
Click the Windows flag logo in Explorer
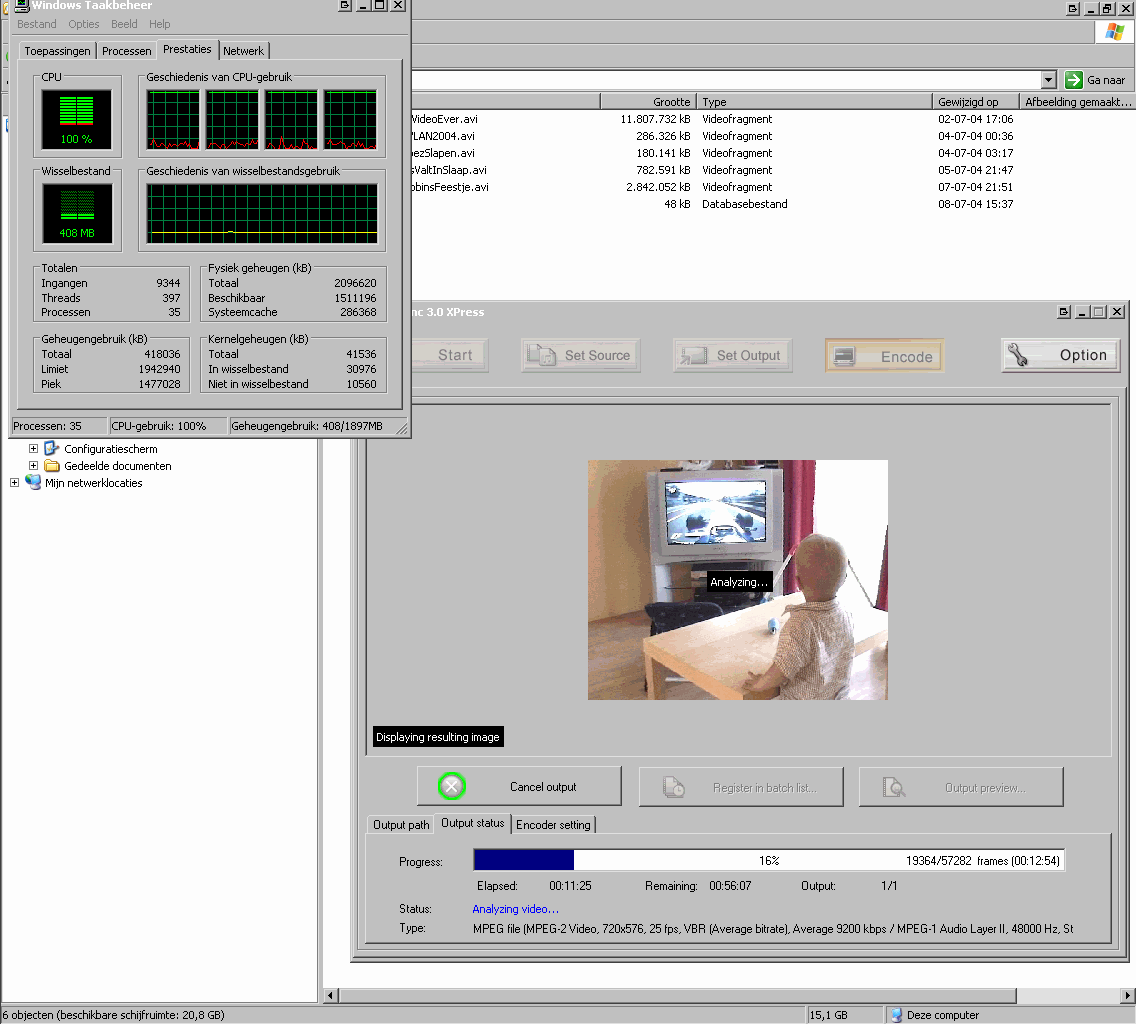[x=1114, y=32]
